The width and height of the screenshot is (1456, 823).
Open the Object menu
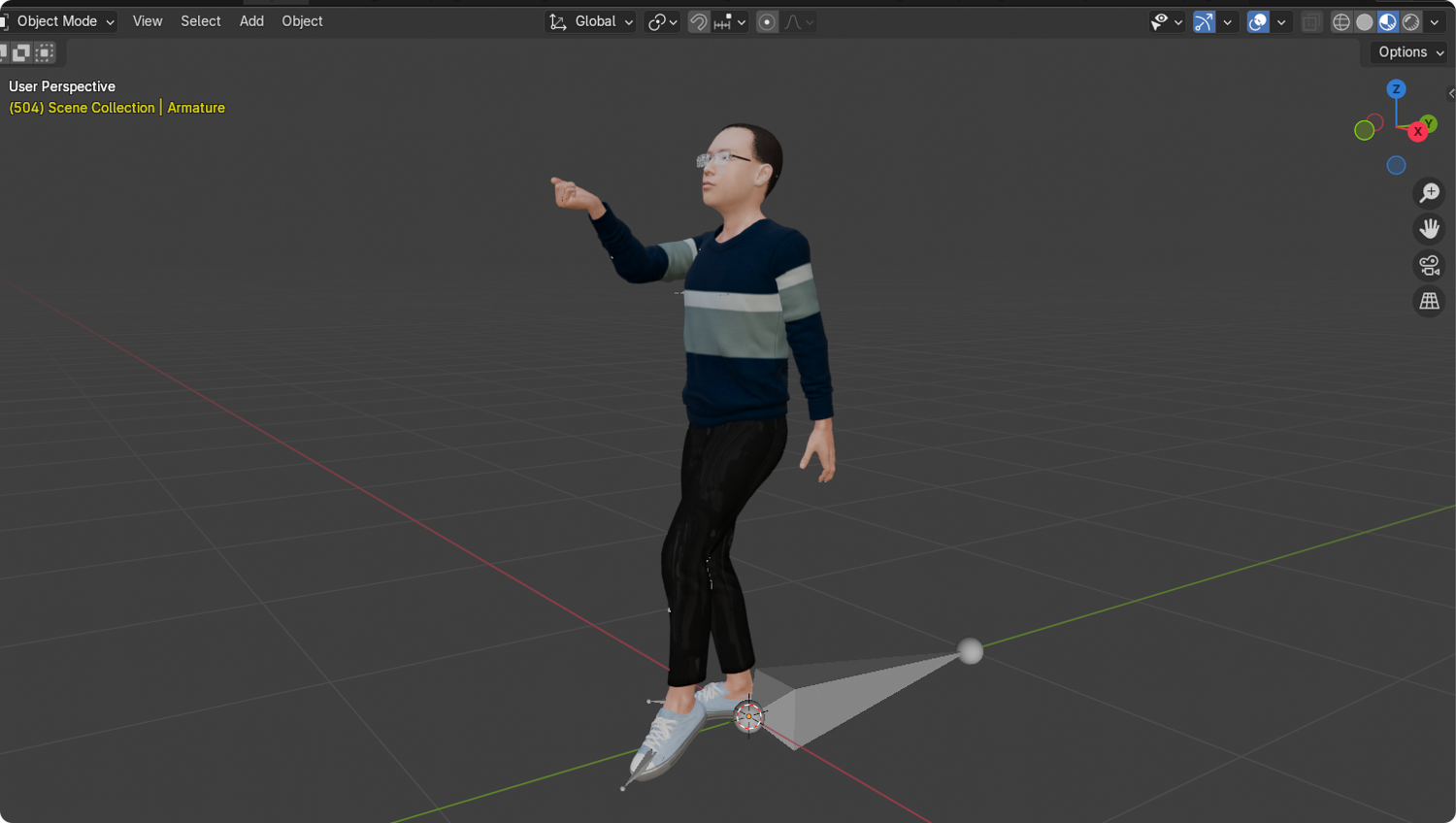302,21
